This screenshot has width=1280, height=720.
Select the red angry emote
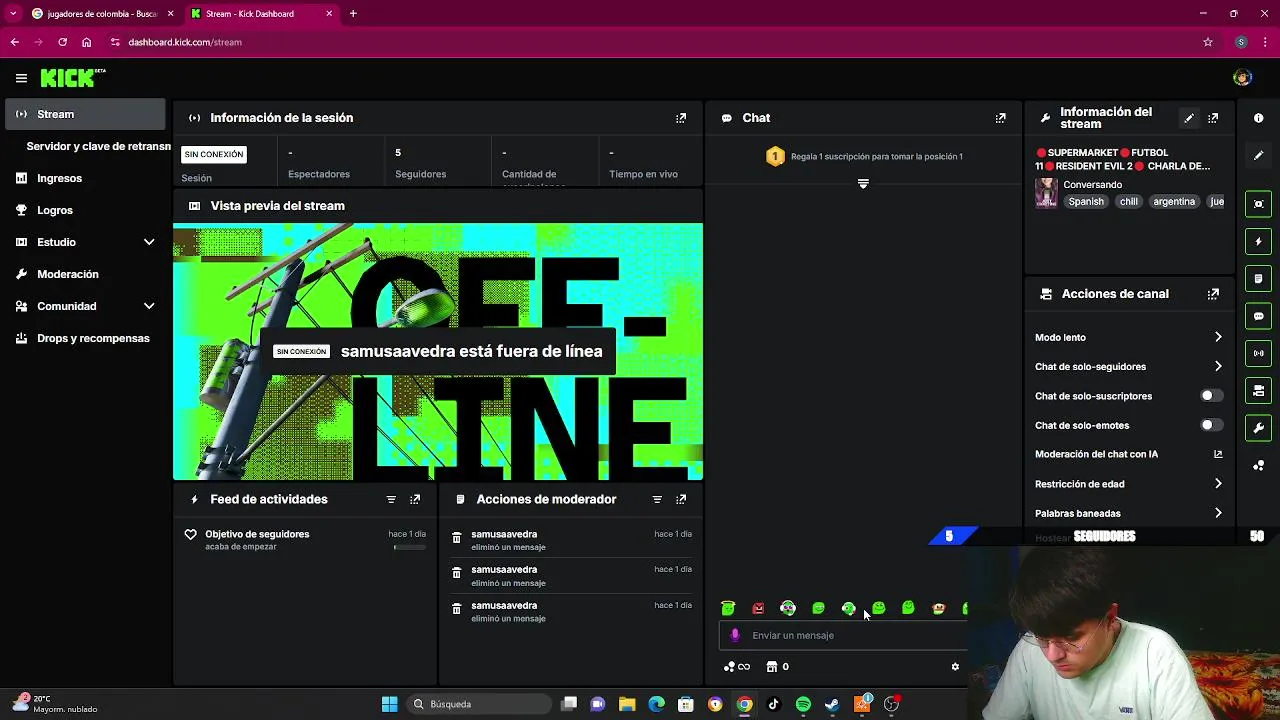[758, 608]
